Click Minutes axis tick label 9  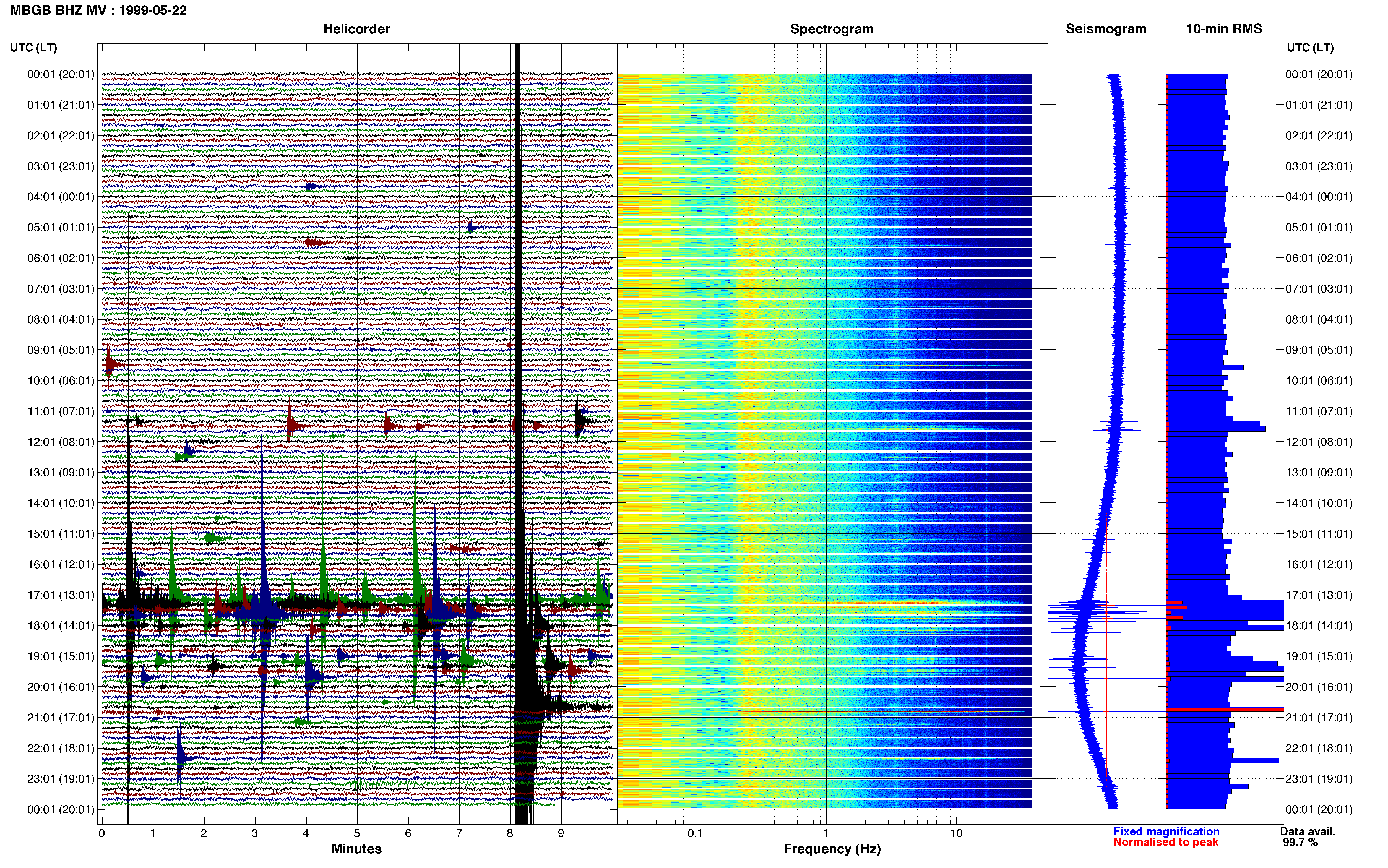561,833
